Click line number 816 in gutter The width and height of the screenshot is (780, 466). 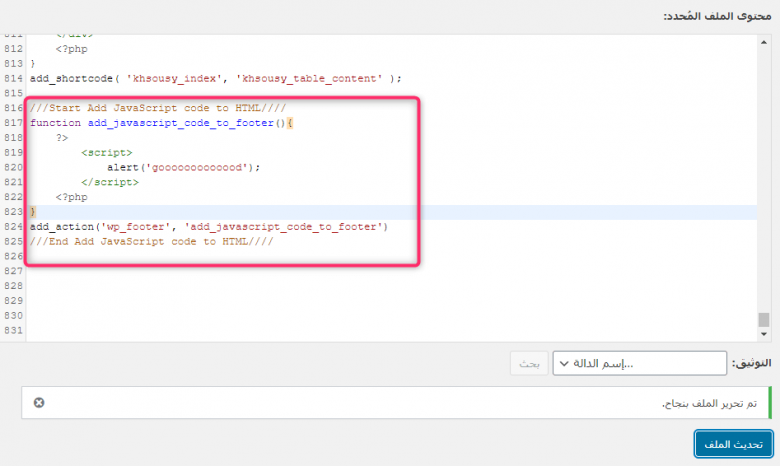tap(12, 107)
